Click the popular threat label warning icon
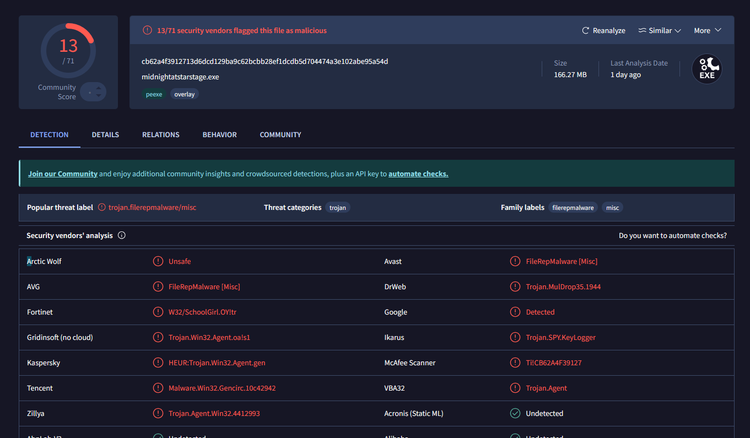Screen dimensions: 750x438 click(102, 208)
